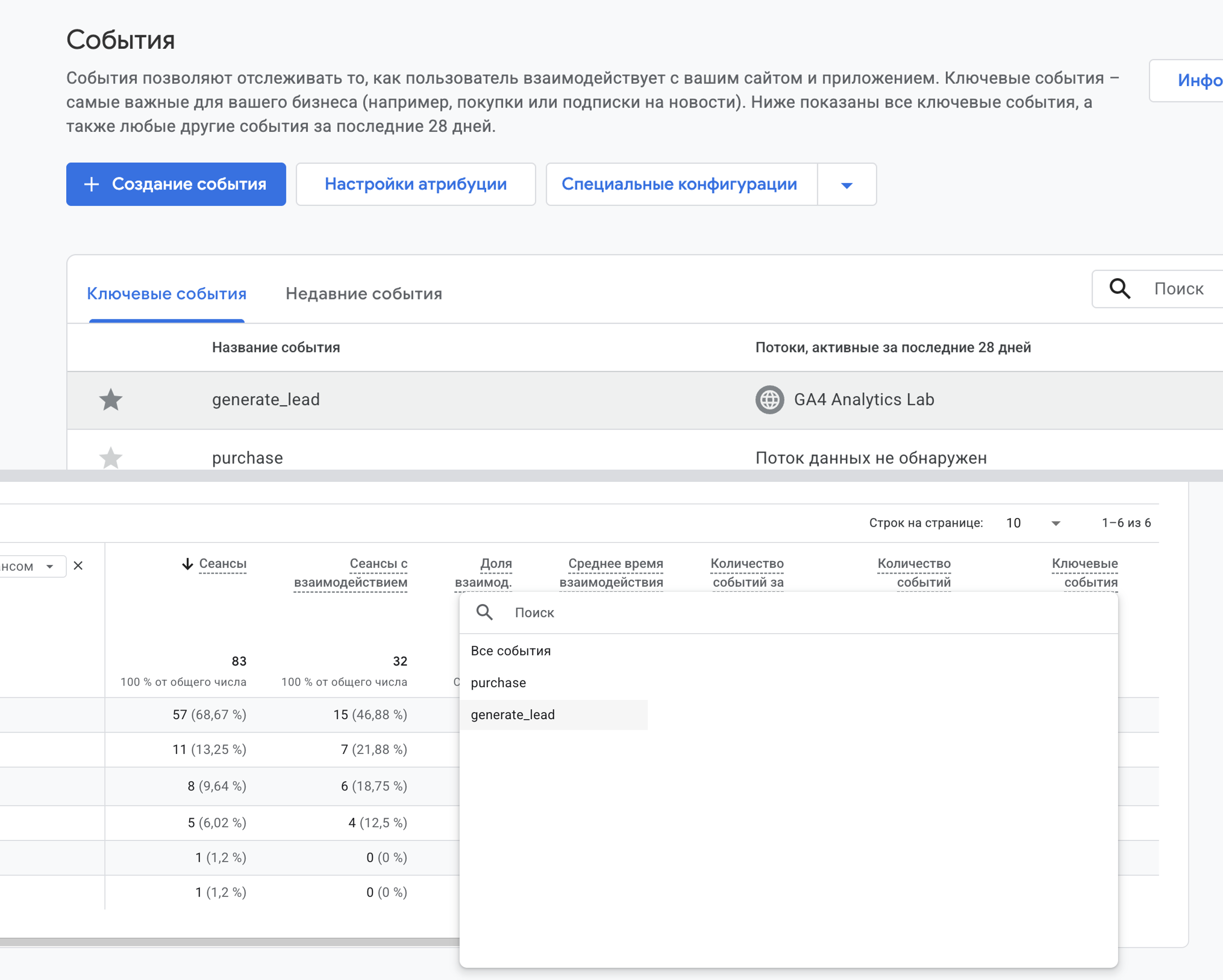Click the horizontal scrollbar under the report table
This screenshot has width=1223, height=980.
click(x=230, y=942)
